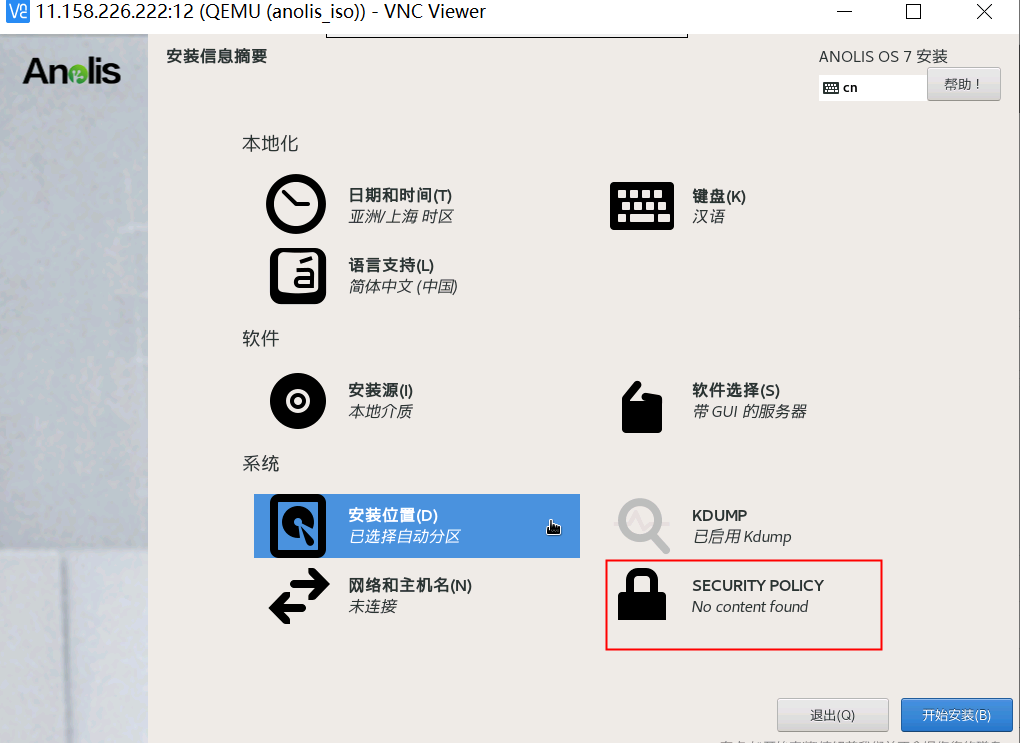Open the 日期和时间(T) label link

[x=400, y=195]
